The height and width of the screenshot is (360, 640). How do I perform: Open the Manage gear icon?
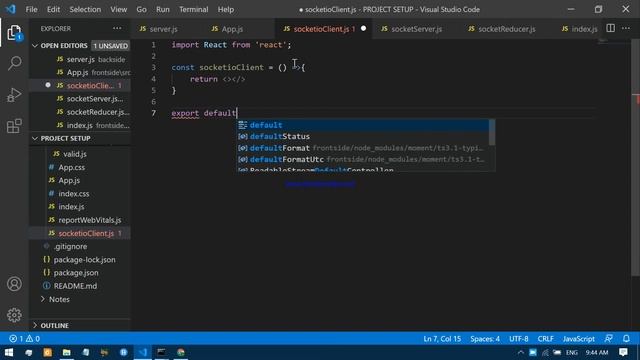pos(14,315)
